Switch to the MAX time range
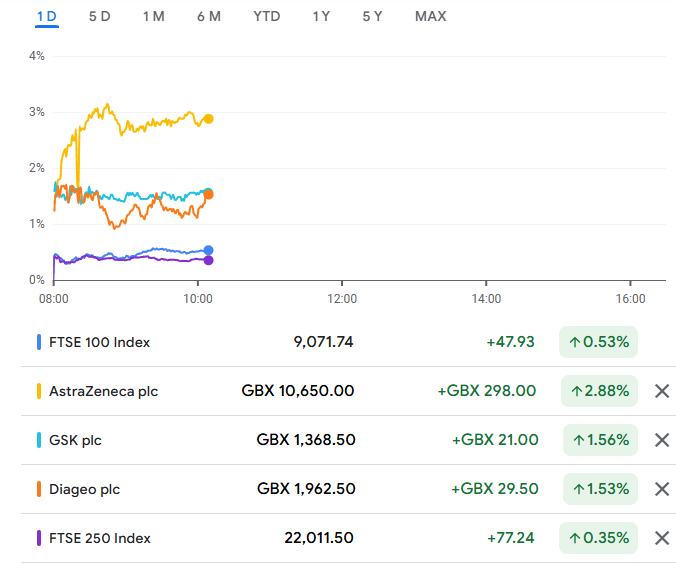676x565 pixels. click(430, 16)
